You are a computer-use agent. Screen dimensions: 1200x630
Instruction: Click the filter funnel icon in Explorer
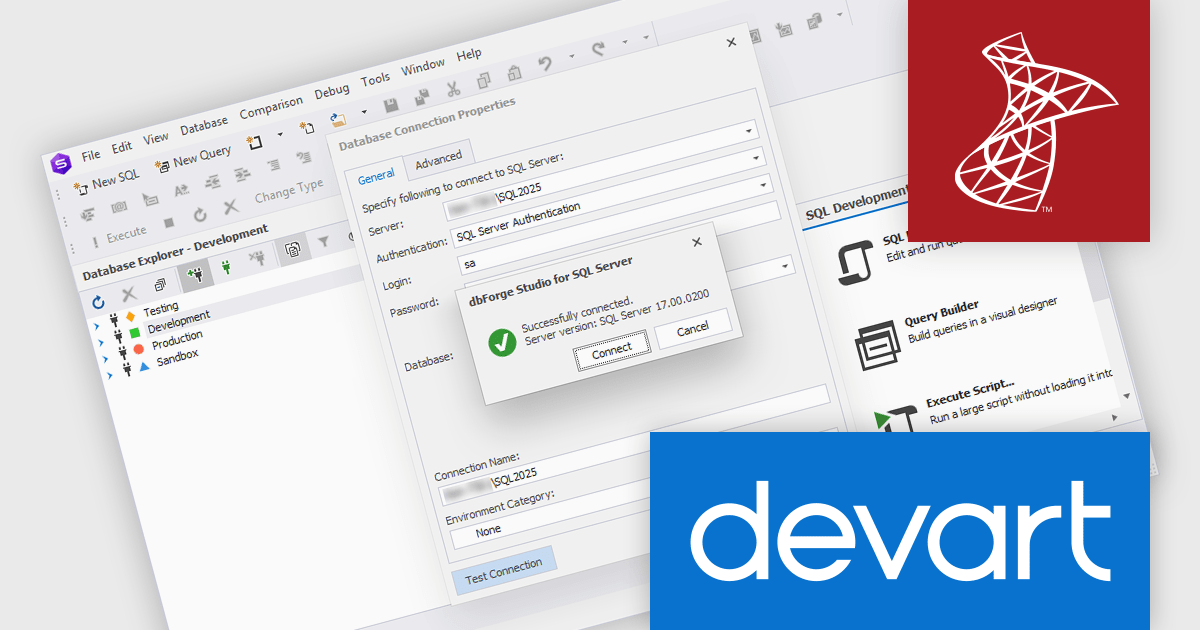(324, 241)
